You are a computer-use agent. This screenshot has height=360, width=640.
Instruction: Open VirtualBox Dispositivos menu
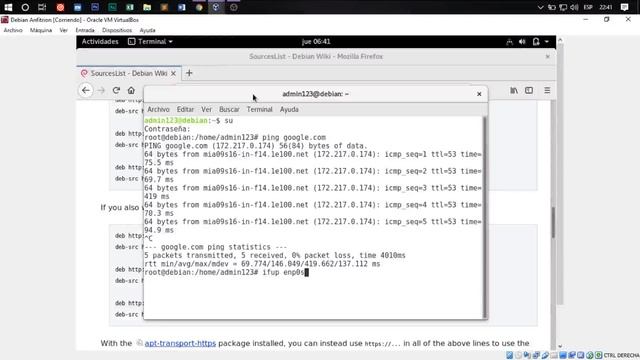coord(117,30)
